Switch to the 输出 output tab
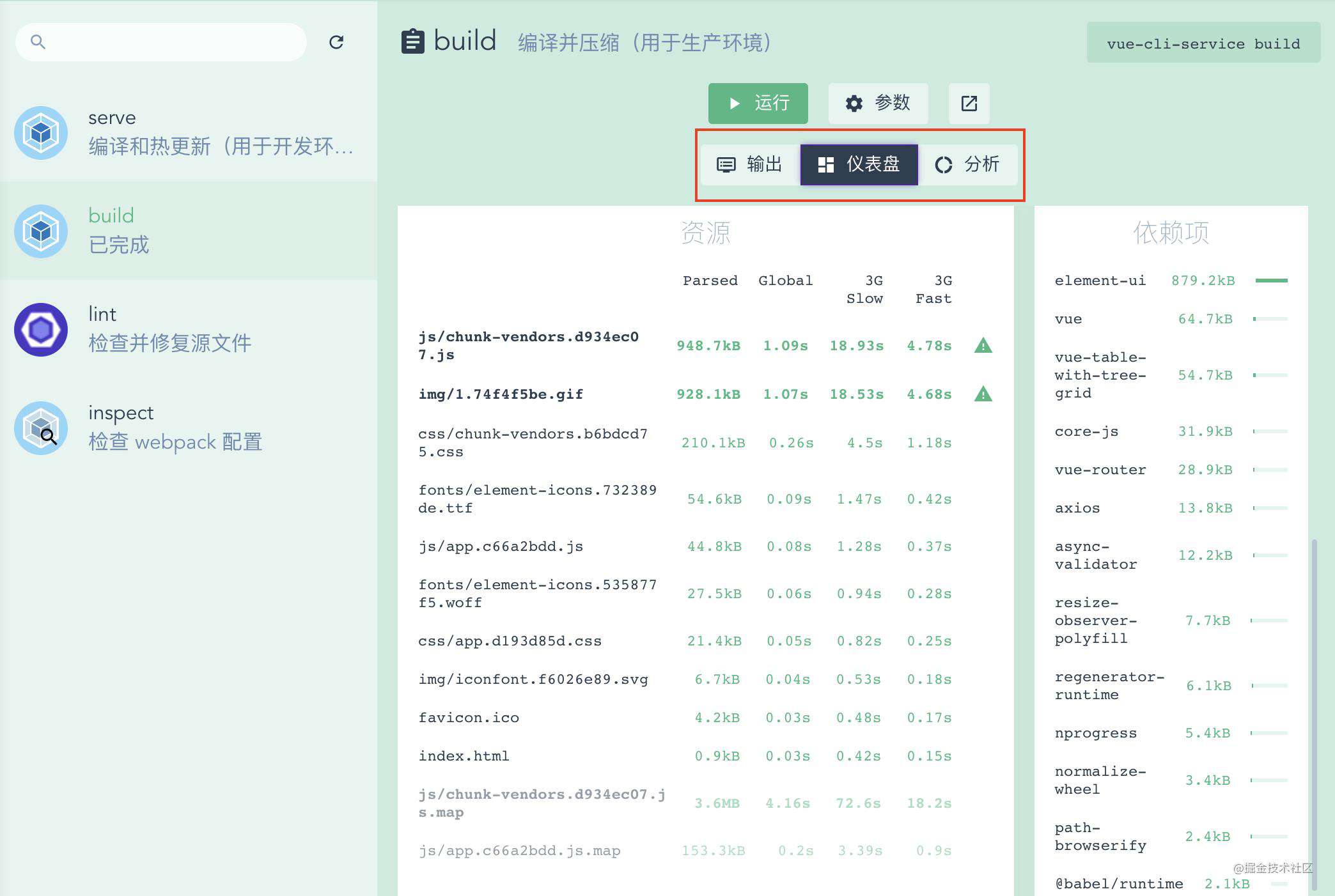The image size is (1335, 896). 750,165
